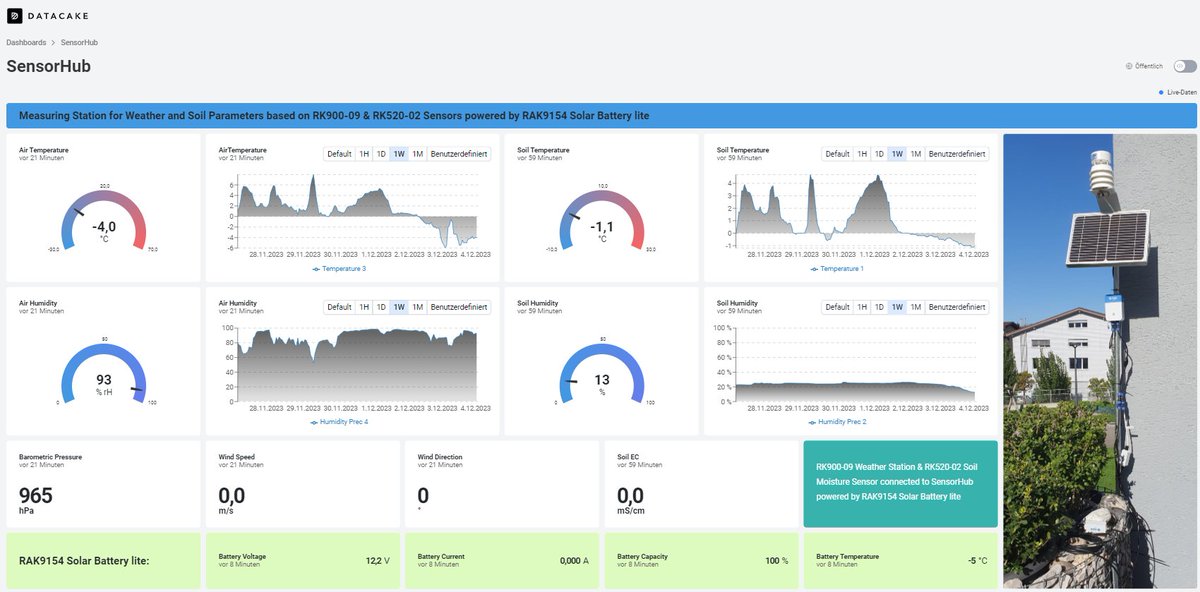Click the -1,1 °C soil temperature gauge value
Screen dimensions: 1200x592
coord(602,231)
